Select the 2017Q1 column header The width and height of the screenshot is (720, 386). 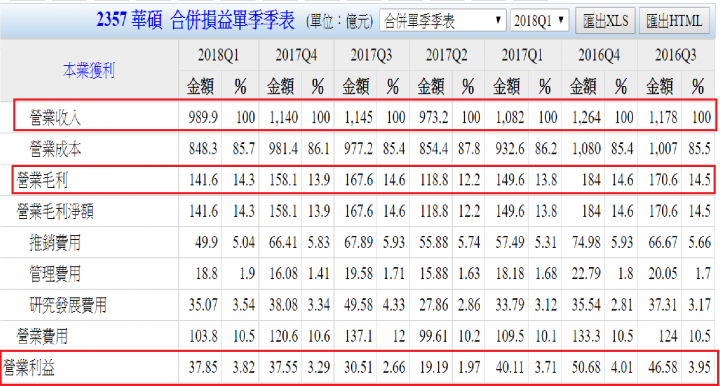coord(522,55)
